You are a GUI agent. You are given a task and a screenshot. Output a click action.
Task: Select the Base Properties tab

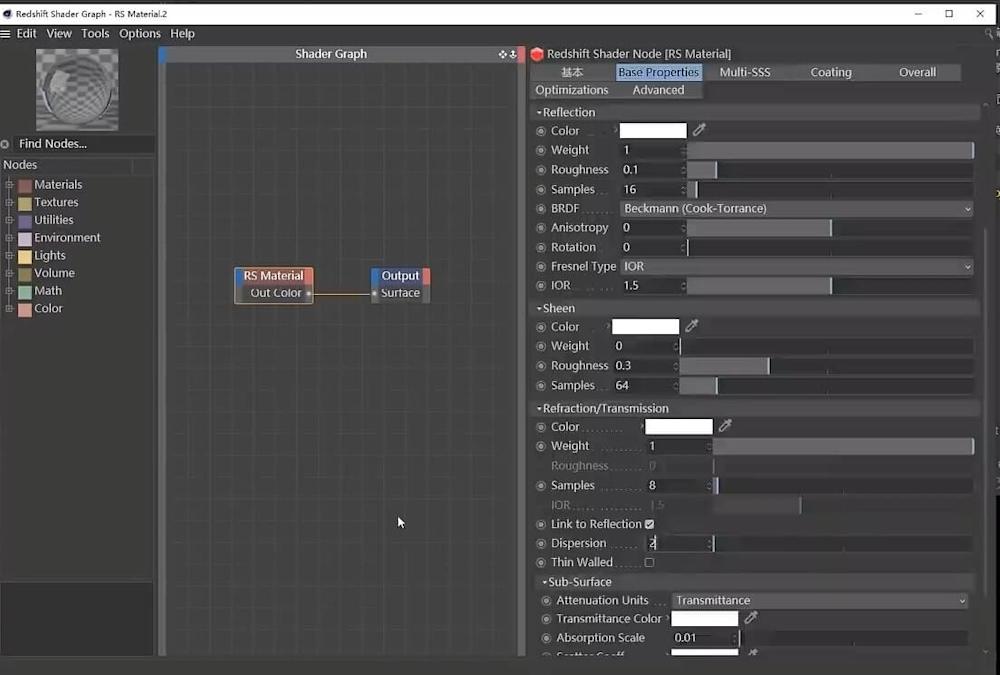point(658,72)
